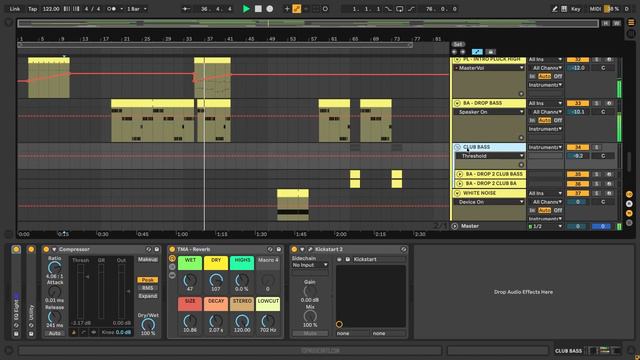Solo the WHITE NOISE track
Image resolution: width=640 pixels, height=360 pixels.
[596, 193]
